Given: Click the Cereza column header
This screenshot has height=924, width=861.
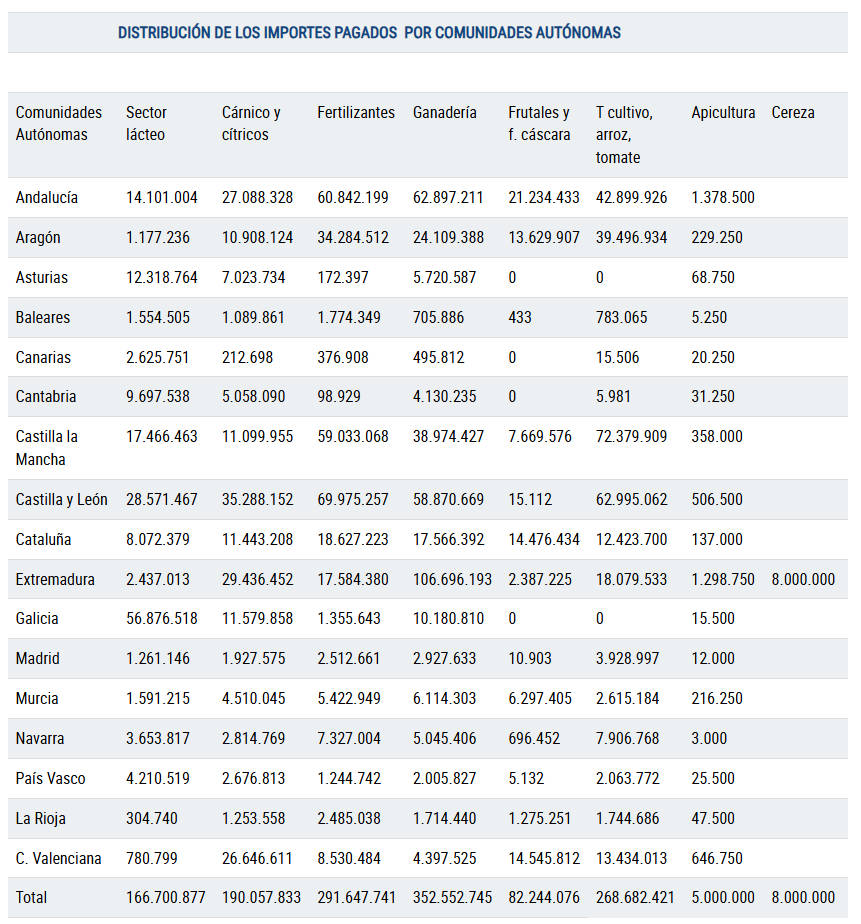Looking at the screenshot, I should [x=793, y=112].
